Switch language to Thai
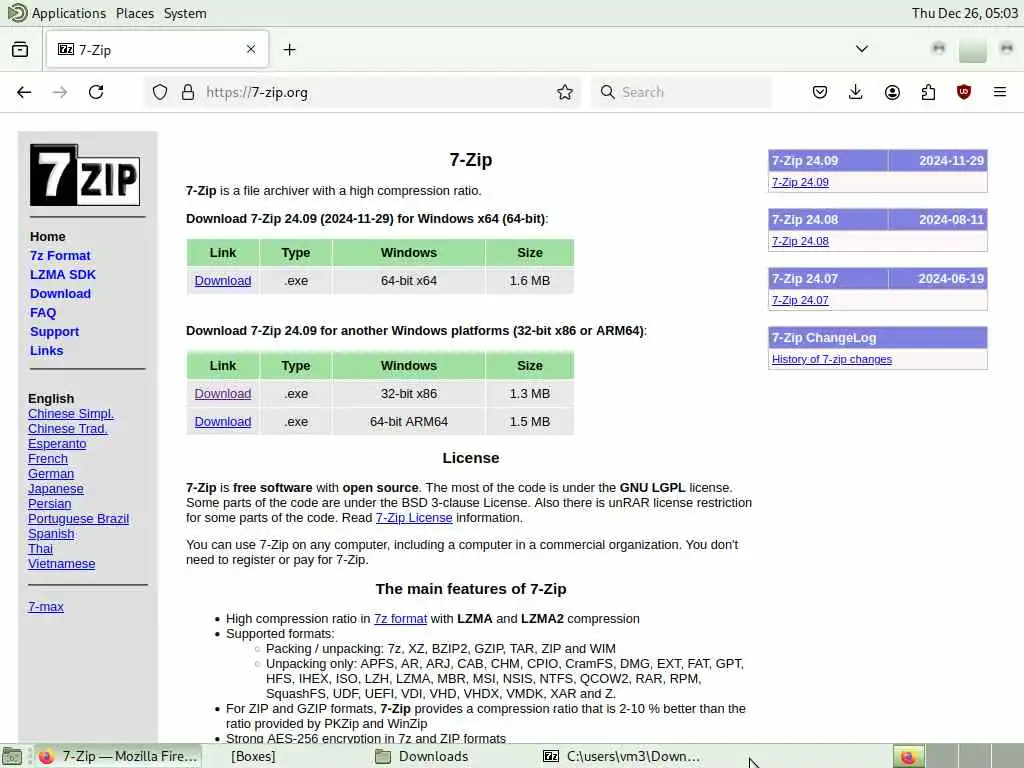The image size is (1024, 768). tap(40, 549)
